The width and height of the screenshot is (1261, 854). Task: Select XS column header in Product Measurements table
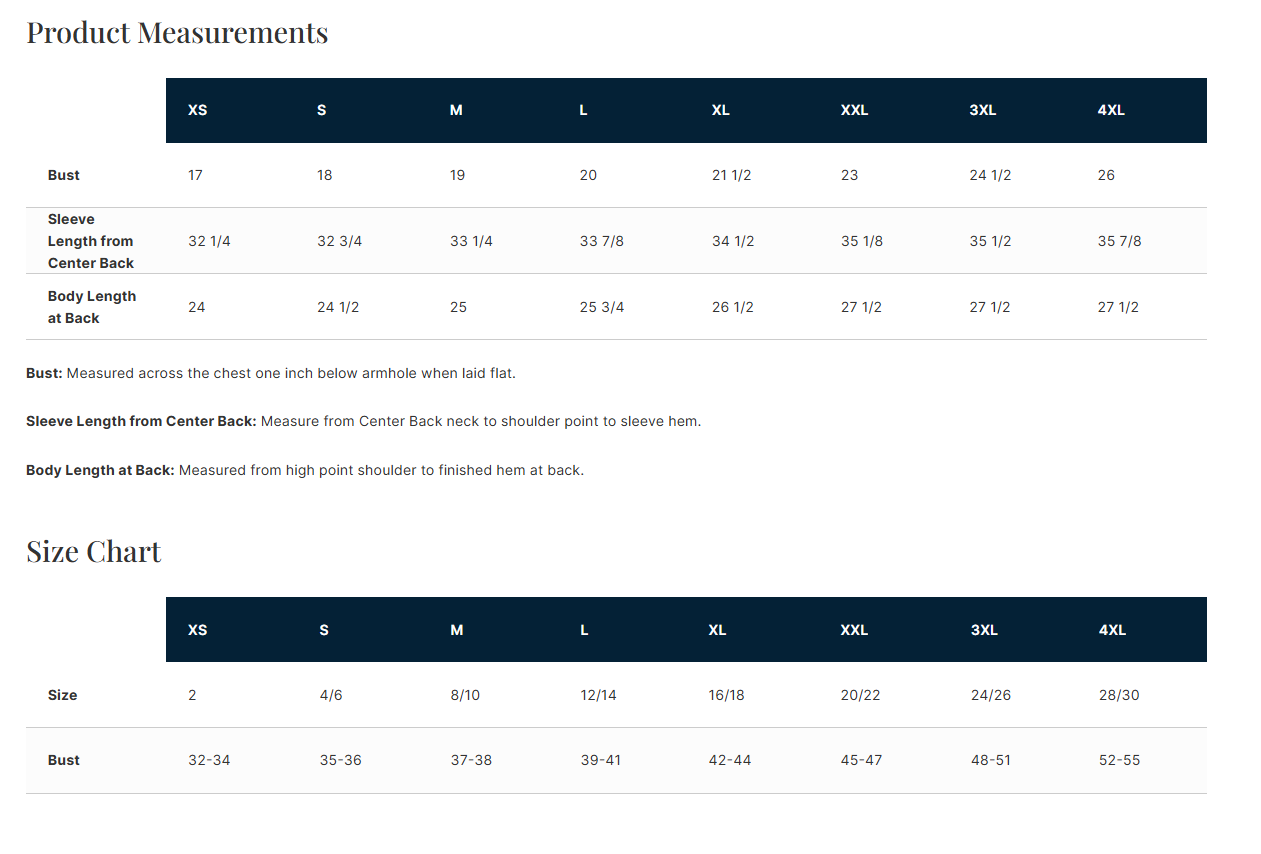click(x=198, y=110)
